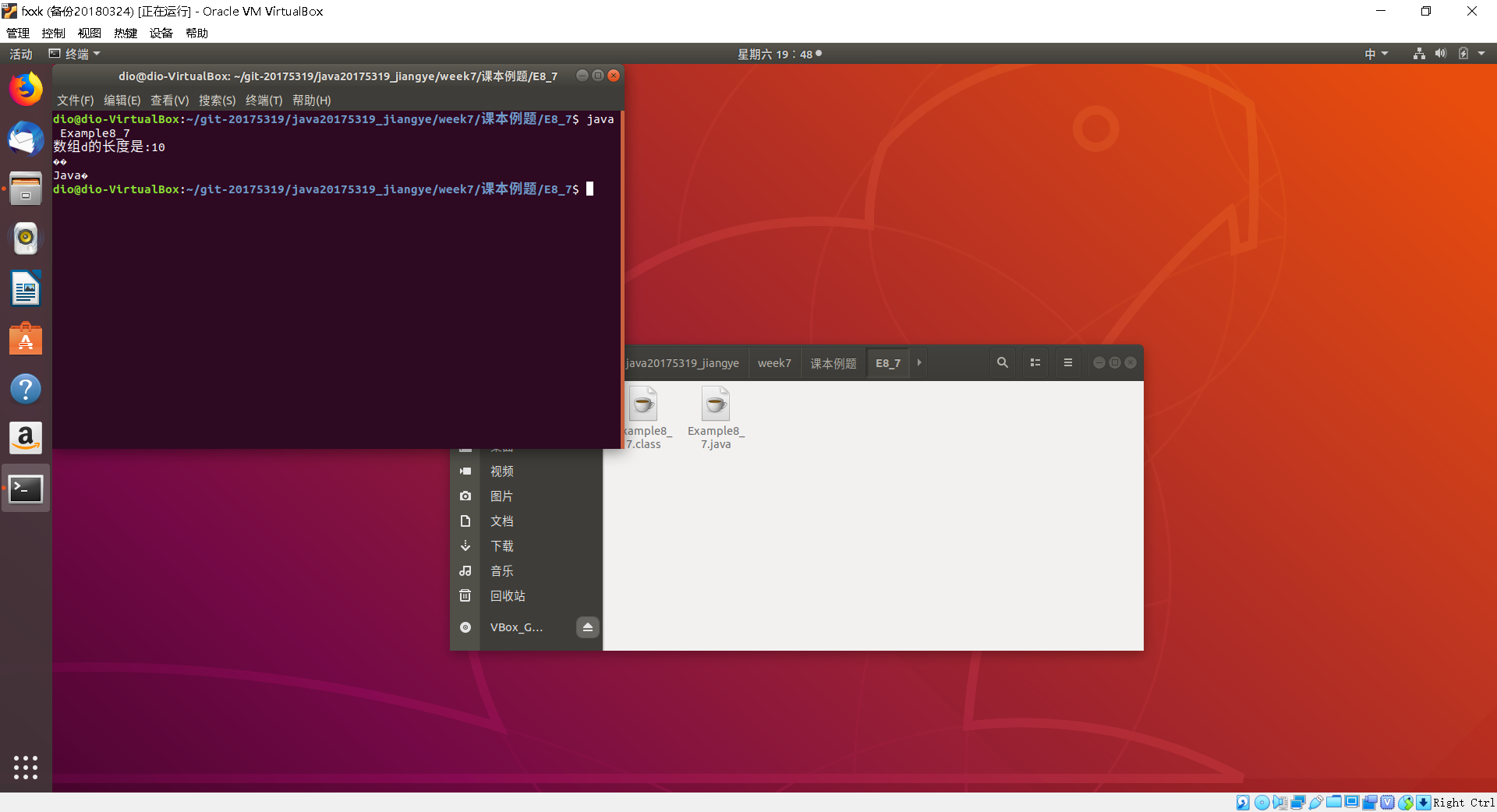The image size is (1497, 812).
Task: Click VirtualBox audio status icon
Action: click(1280, 803)
